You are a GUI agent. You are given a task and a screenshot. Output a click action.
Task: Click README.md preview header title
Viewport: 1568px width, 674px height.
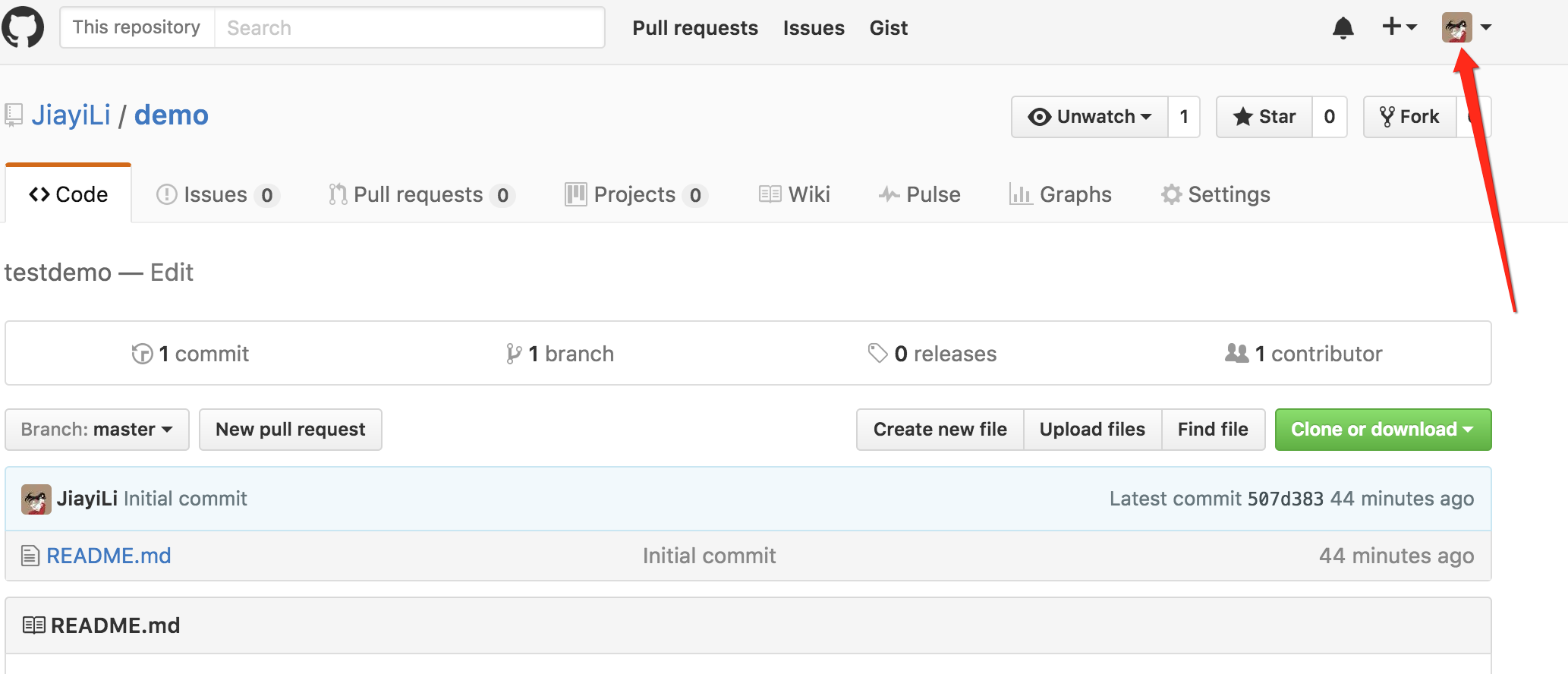pyautogui.click(x=115, y=625)
